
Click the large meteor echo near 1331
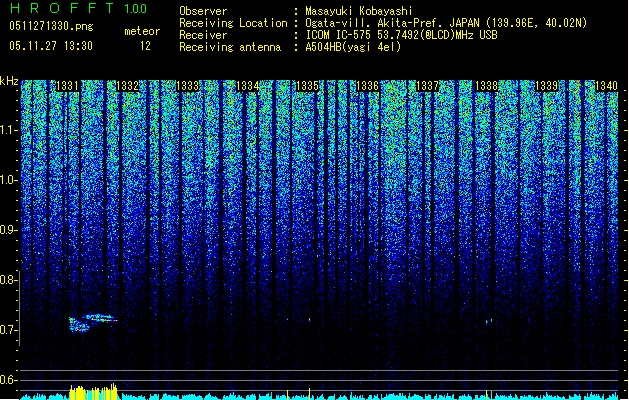[93, 323]
